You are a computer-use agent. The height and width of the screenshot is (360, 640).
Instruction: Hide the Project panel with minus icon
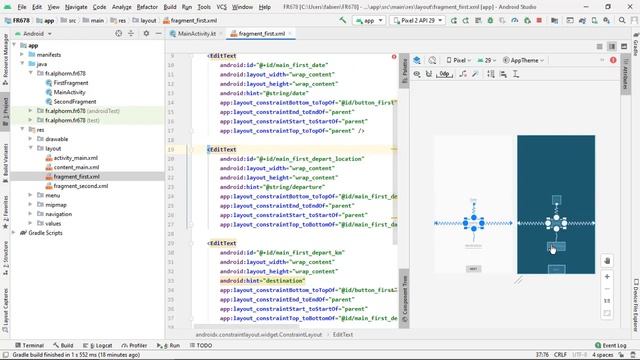pos(158,33)
